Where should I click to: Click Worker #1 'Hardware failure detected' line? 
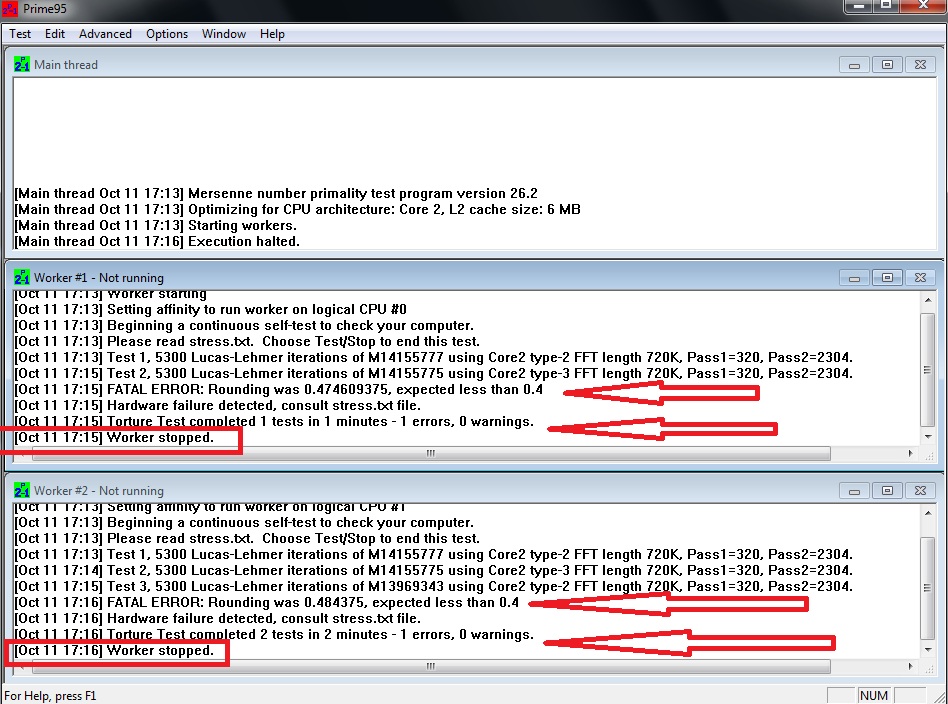click(x=218, y=405)
